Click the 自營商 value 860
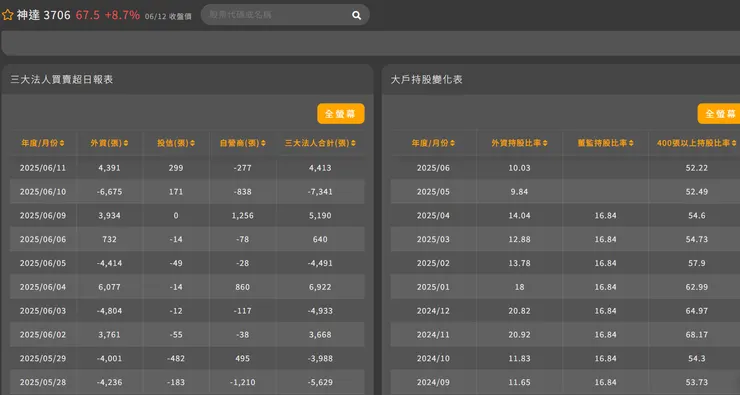 243,287
